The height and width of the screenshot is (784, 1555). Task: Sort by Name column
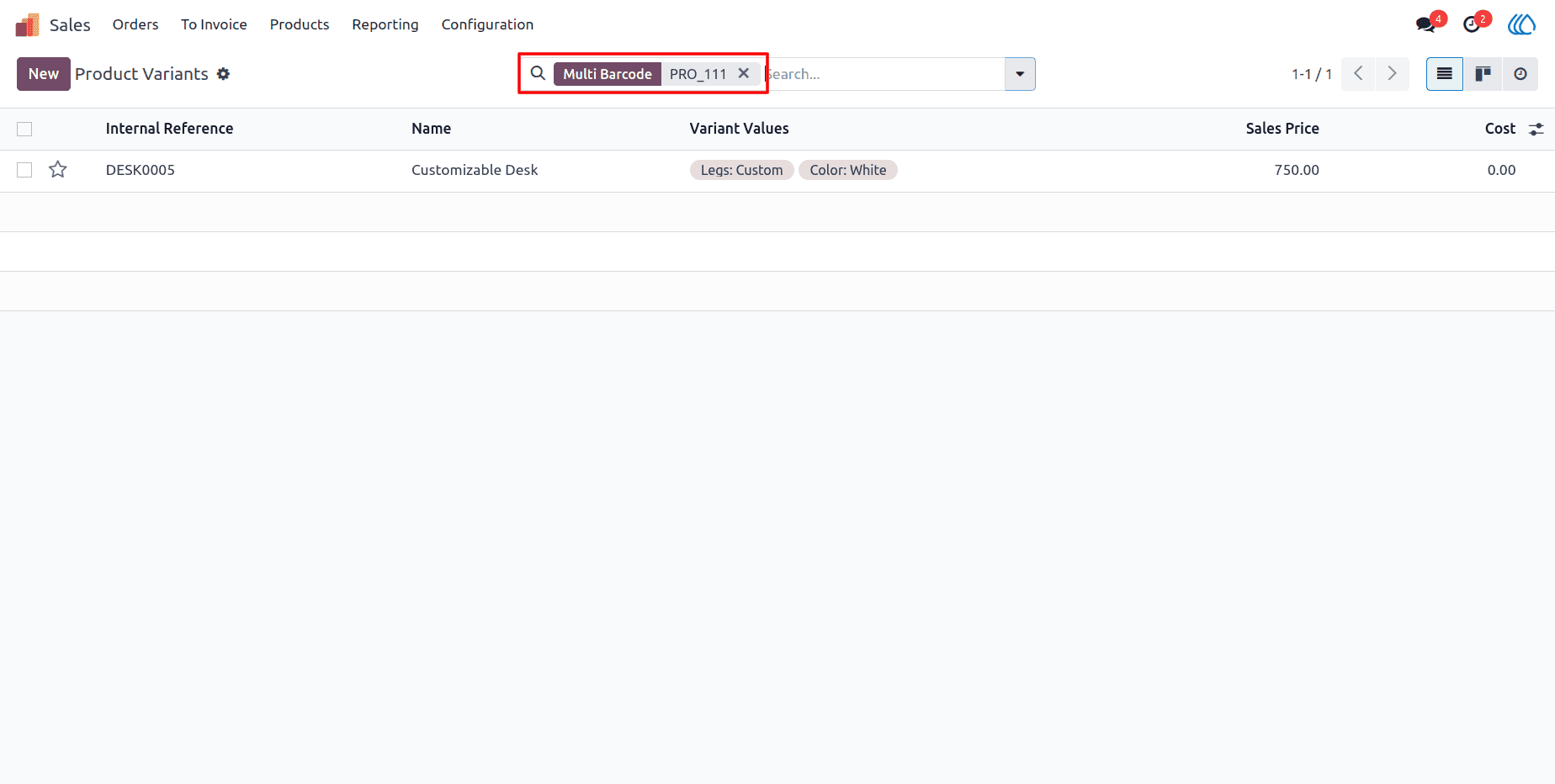(x=431, y=129)
